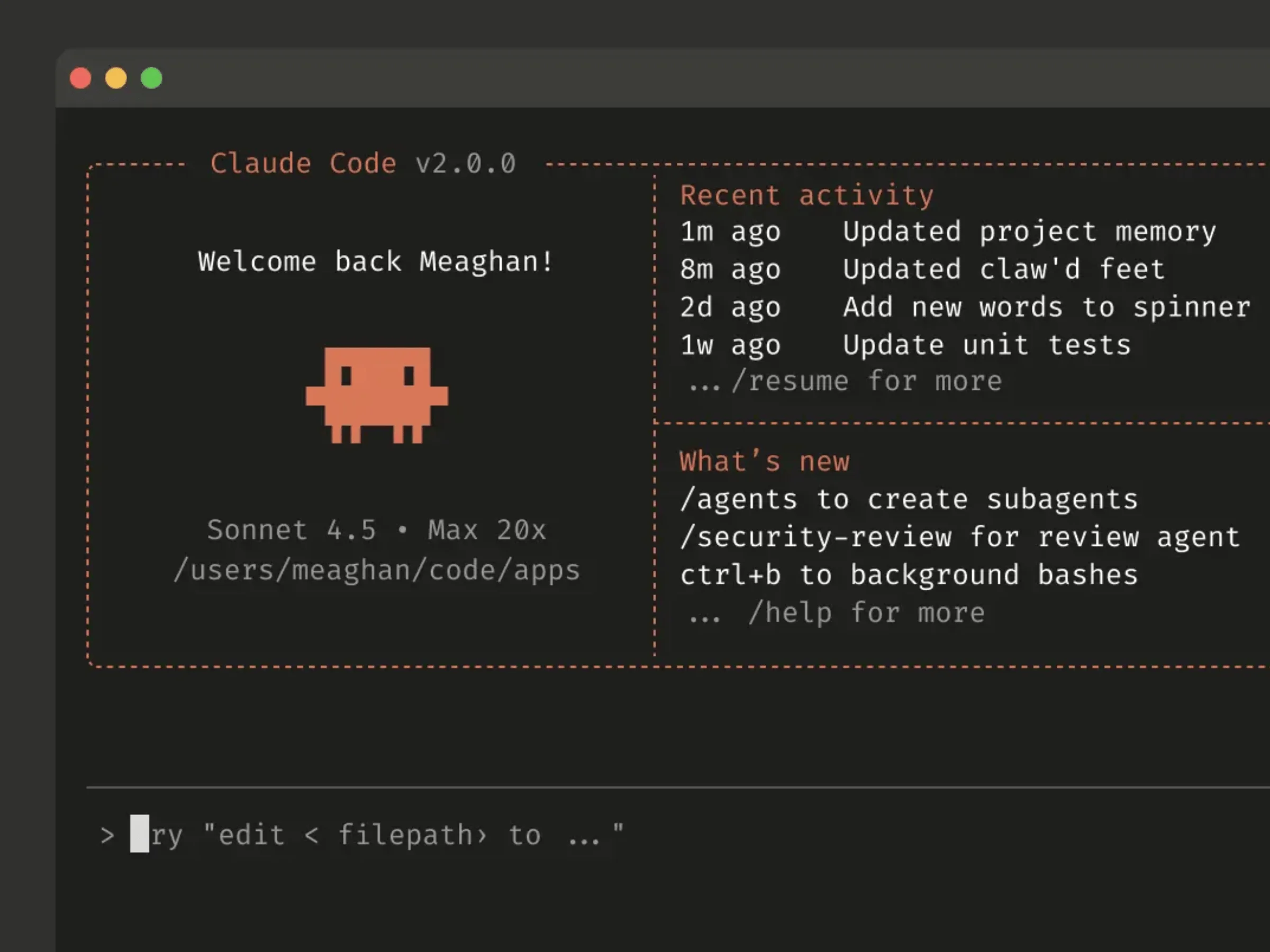Image resolution: width=1270 pixels, height=952 pixels.
Task: Click '/resume for more' hint
Action: (866, 382)
